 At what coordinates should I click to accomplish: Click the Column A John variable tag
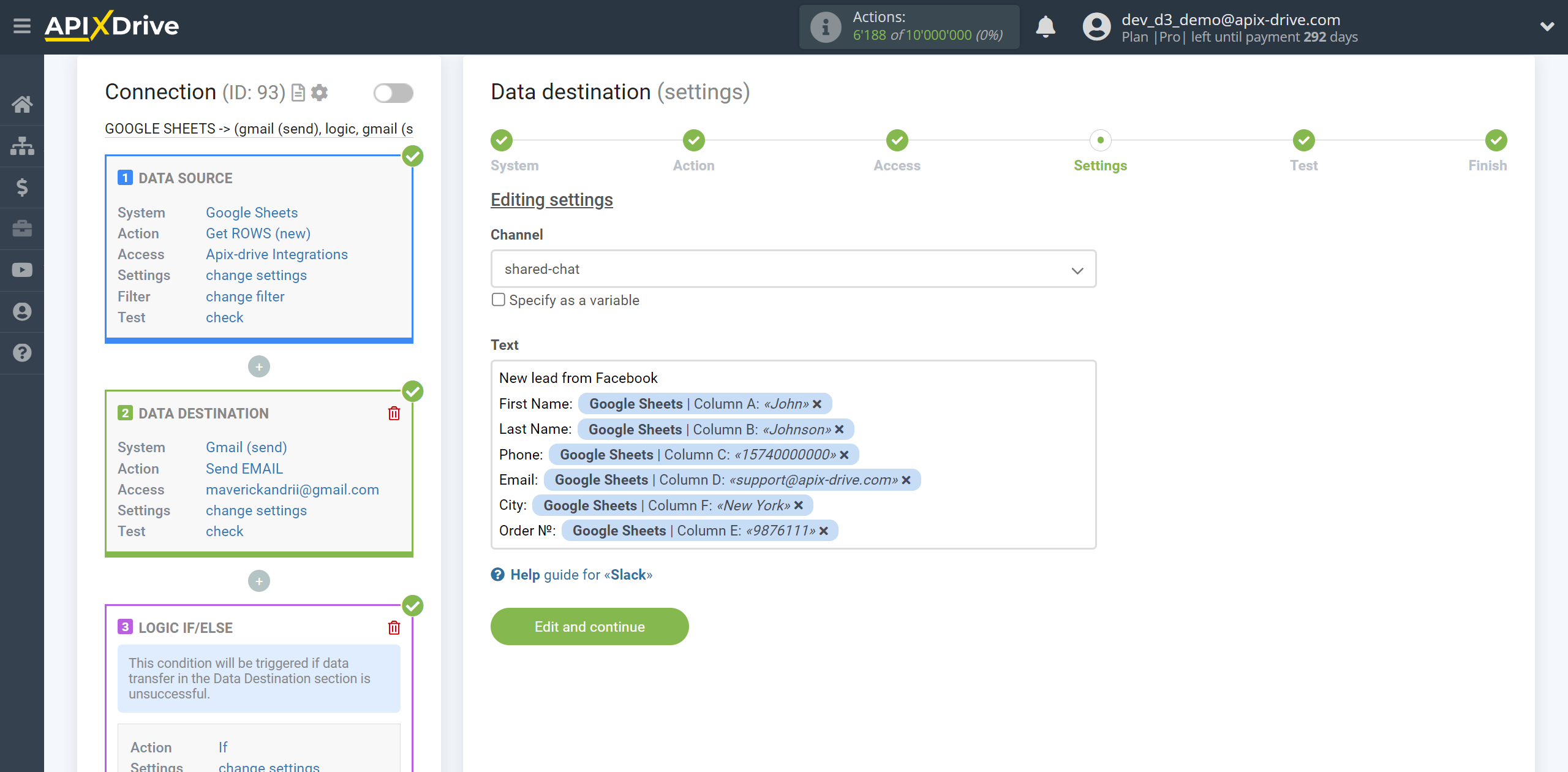(x=705, y=404)
